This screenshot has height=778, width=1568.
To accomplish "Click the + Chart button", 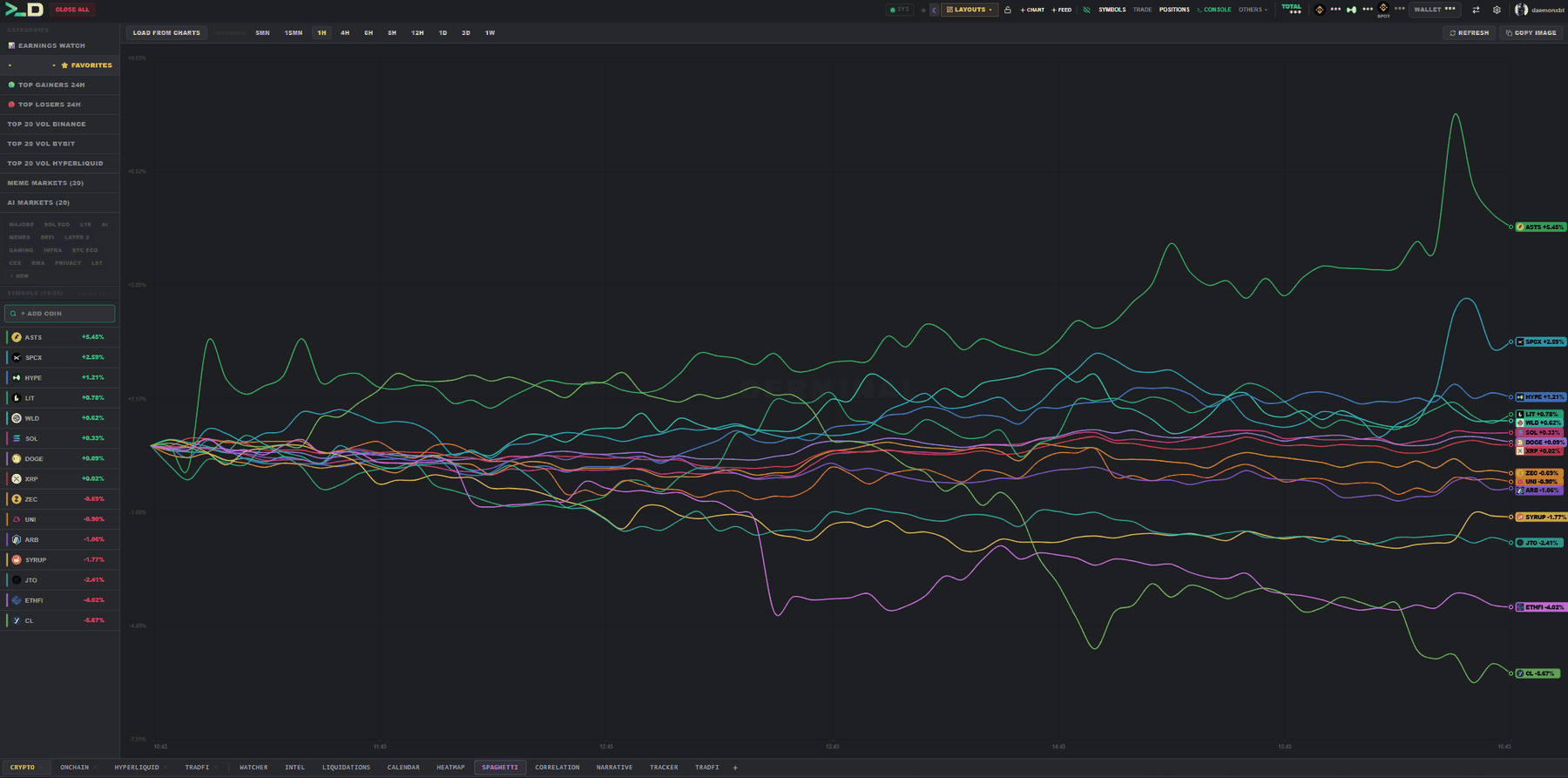I will (1032, 10).
